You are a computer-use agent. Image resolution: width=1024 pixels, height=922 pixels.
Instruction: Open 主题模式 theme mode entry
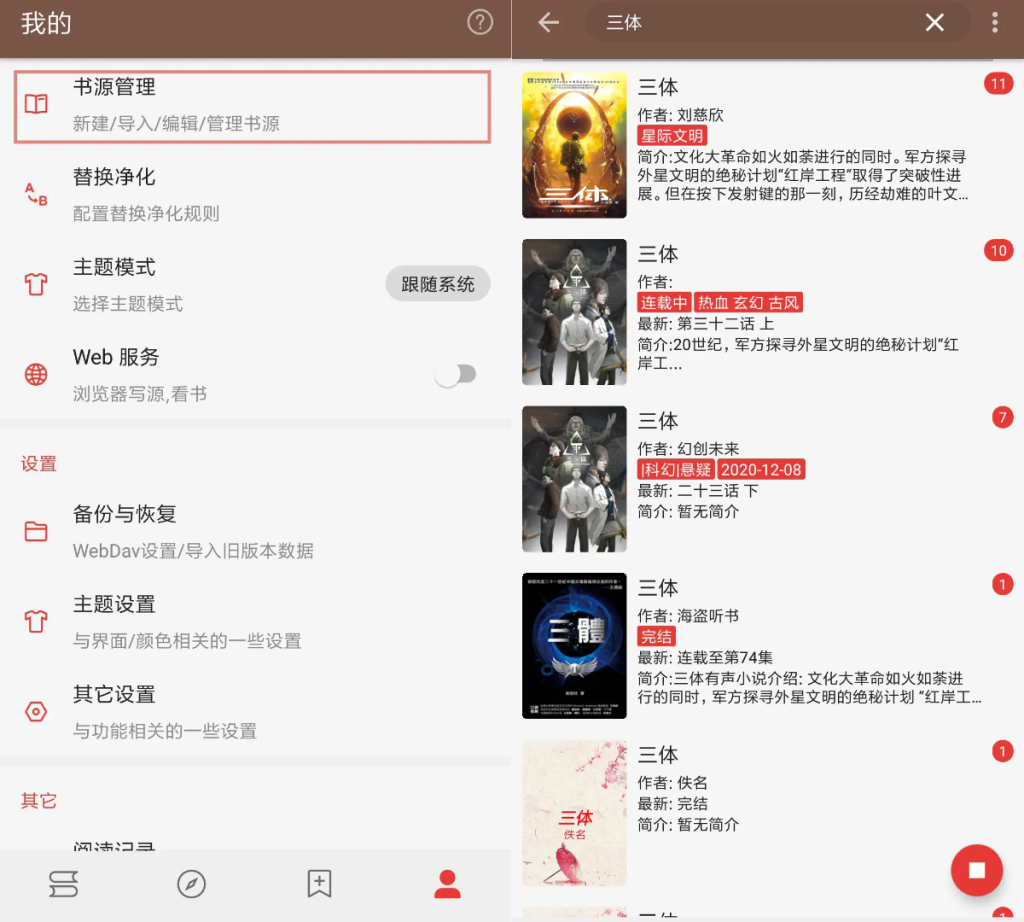pyautogui.click(x=255, y=285)
